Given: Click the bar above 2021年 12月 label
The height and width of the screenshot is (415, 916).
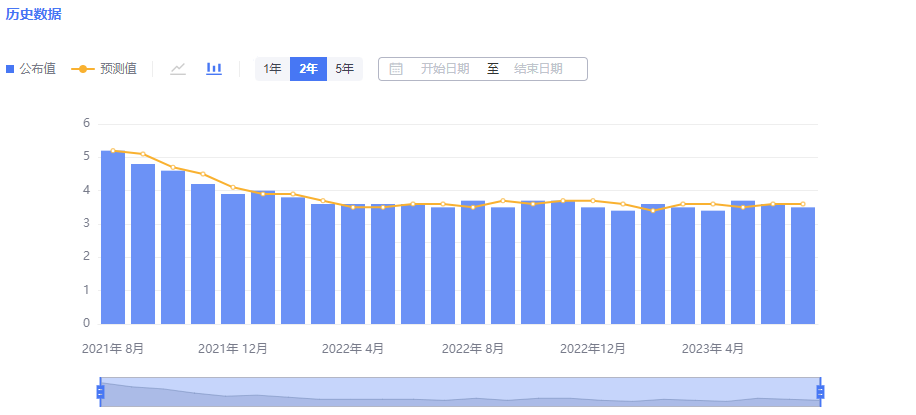Looking at the screenshot, I should point(233,259).
